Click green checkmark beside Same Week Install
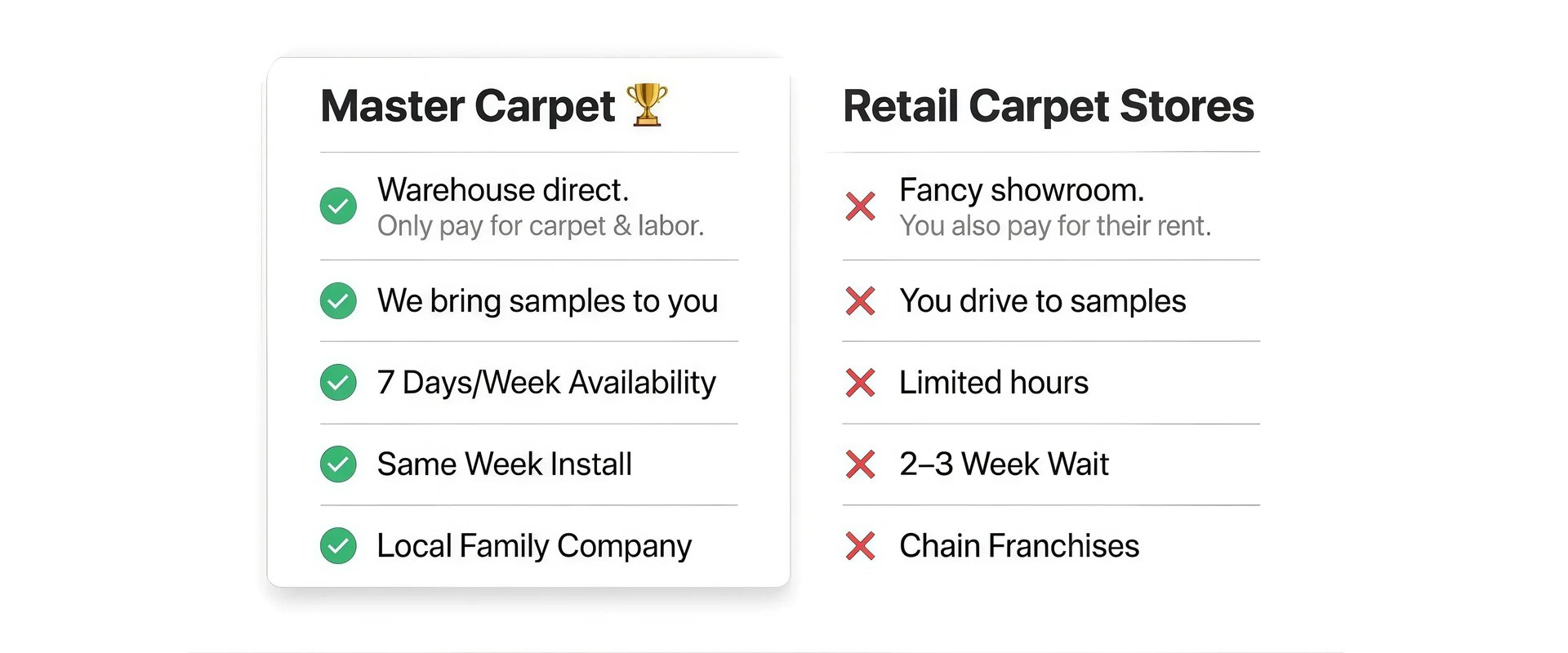 tap(338, 464)
